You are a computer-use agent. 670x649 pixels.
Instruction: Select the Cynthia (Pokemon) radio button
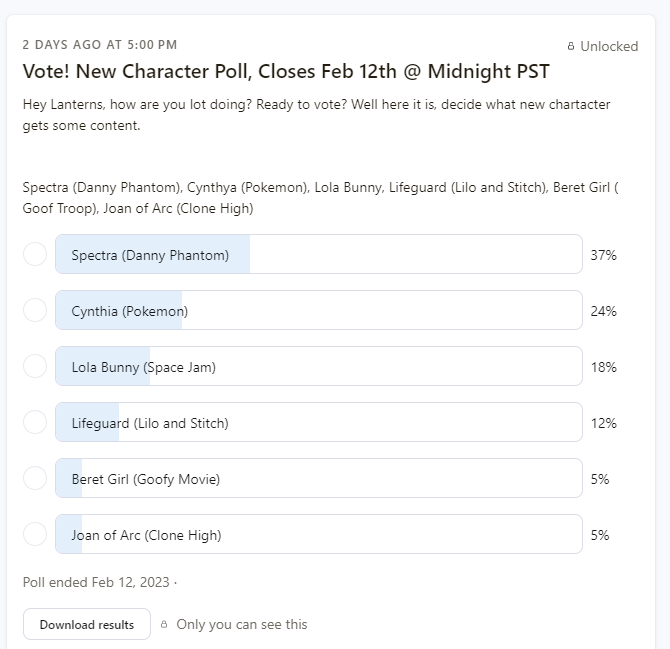pos(35,310)
